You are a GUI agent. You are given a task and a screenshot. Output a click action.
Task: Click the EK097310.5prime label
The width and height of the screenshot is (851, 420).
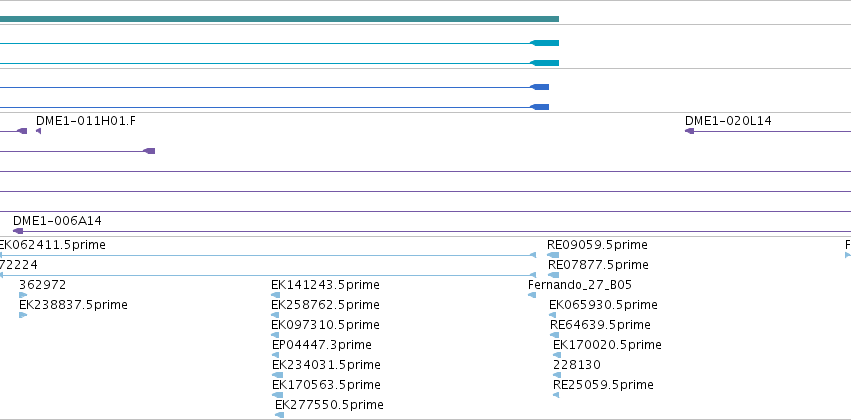tap(325, 325)
